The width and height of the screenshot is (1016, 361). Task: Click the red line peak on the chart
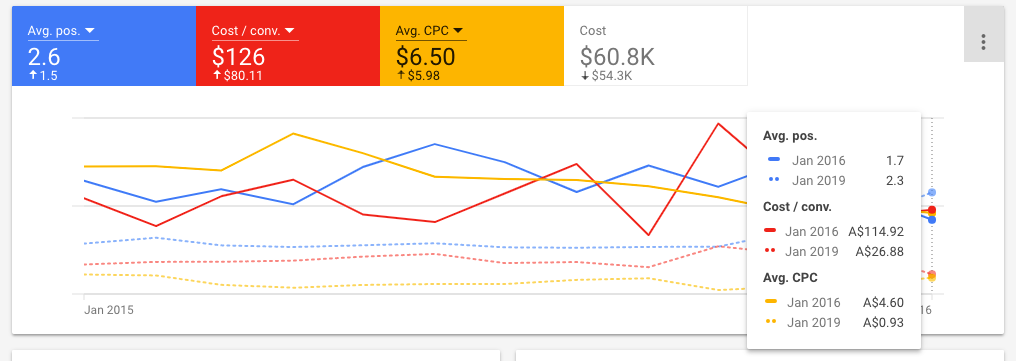tap(718, 124)
